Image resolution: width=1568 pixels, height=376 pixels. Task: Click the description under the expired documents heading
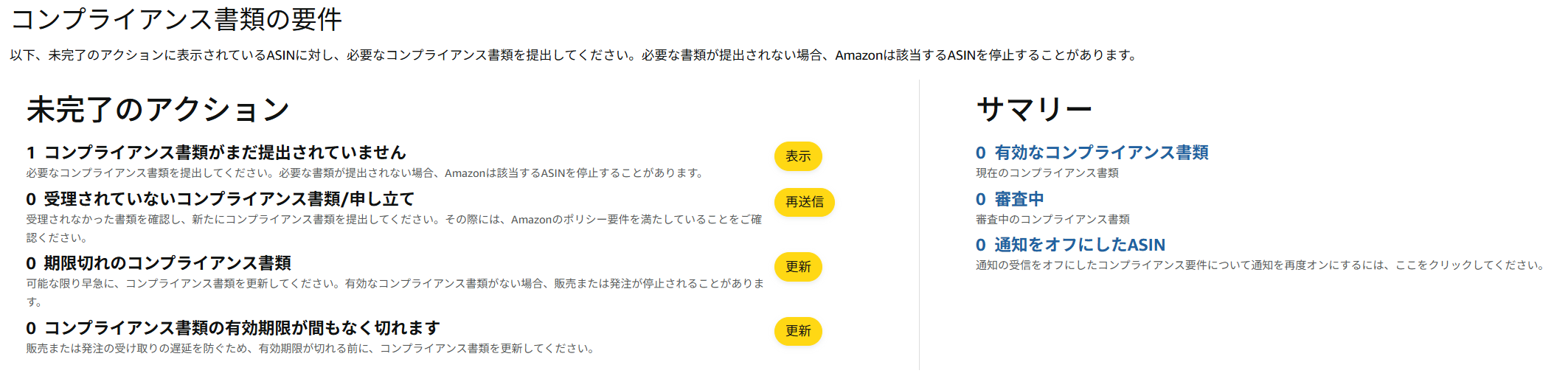(x=395, y=284)
